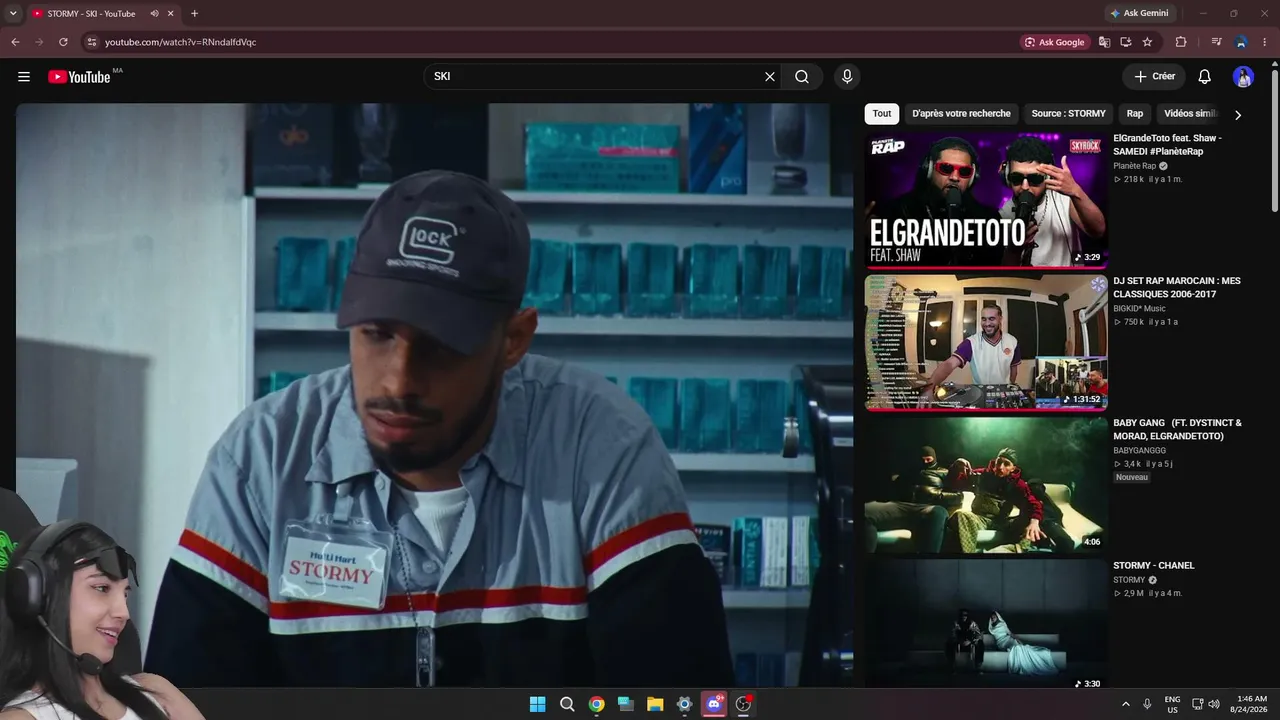Start voice search with the microphone
1280x720 pixels.
click(847, 77)
